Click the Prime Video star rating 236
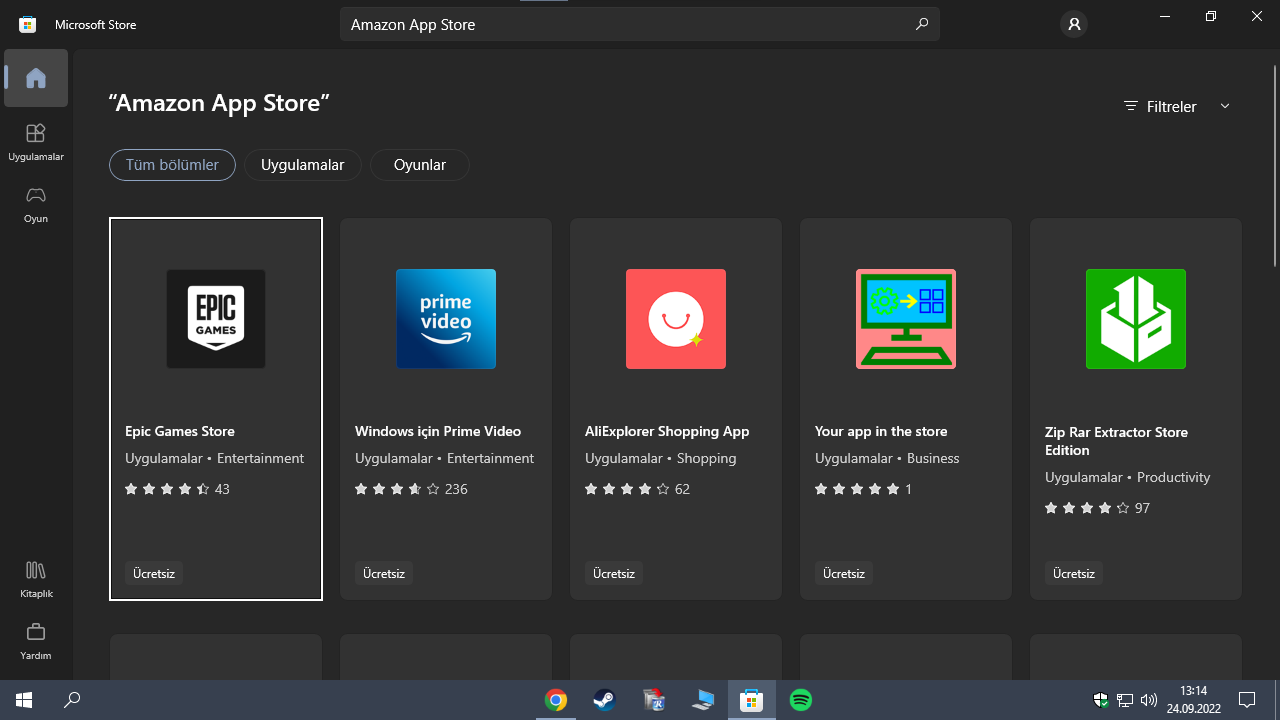 (411, 489)
